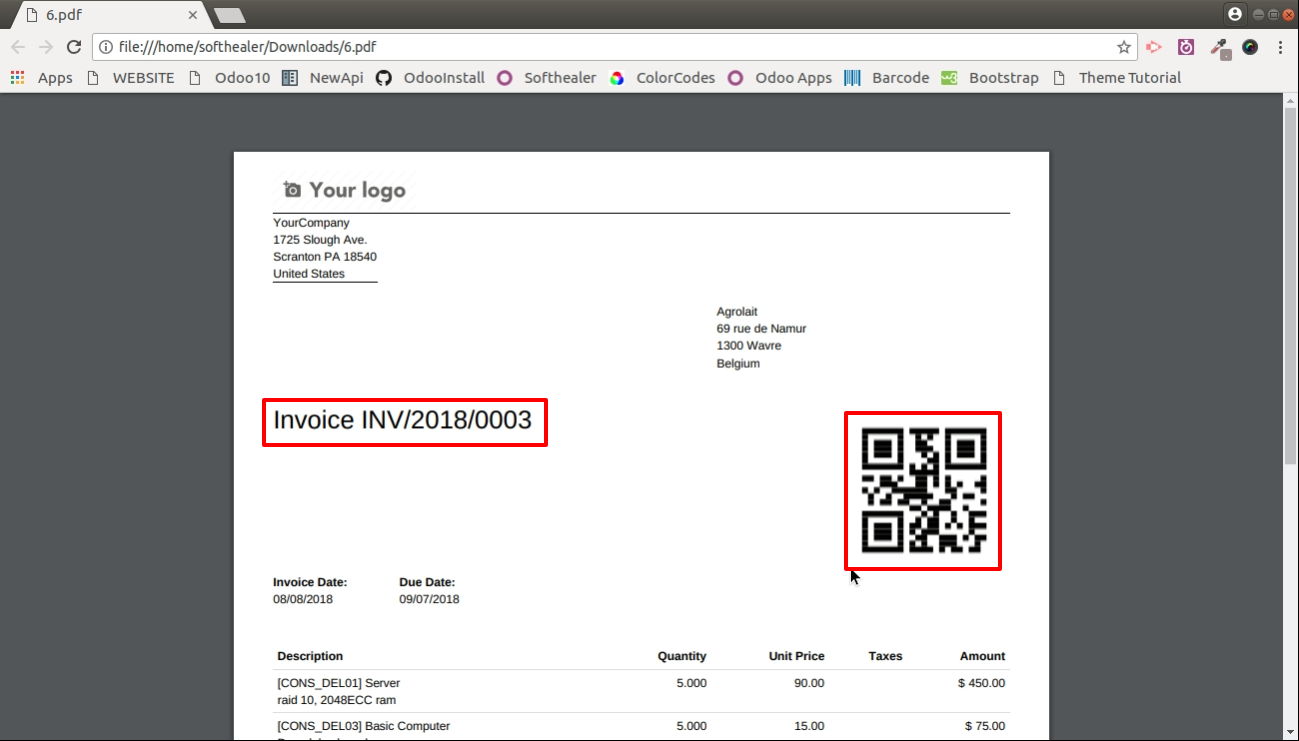The height and width of the screenshot is (741, 1299).
Task: Click the QR code image on invoice
Action: 923,491
